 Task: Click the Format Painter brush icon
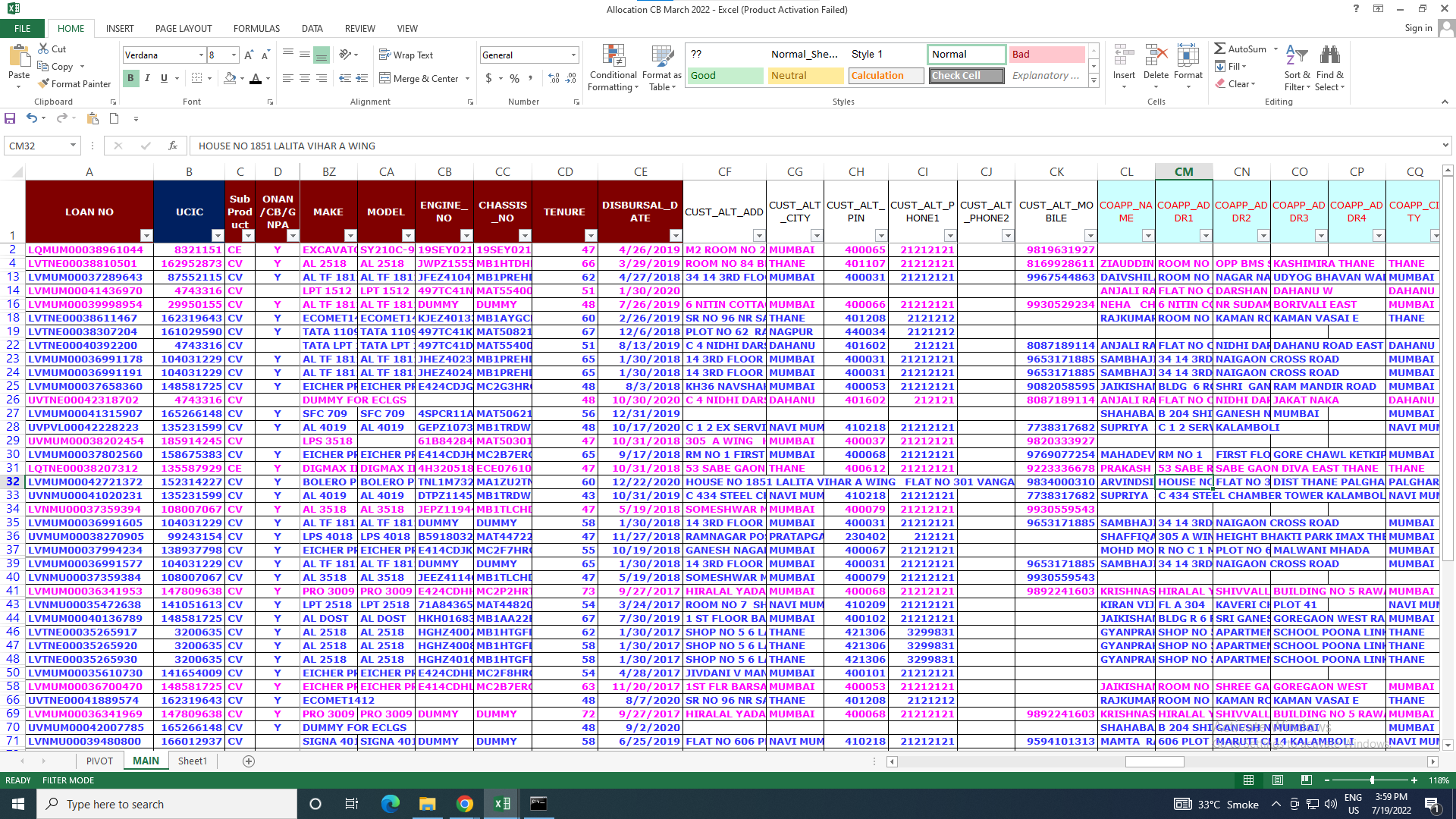44,83
